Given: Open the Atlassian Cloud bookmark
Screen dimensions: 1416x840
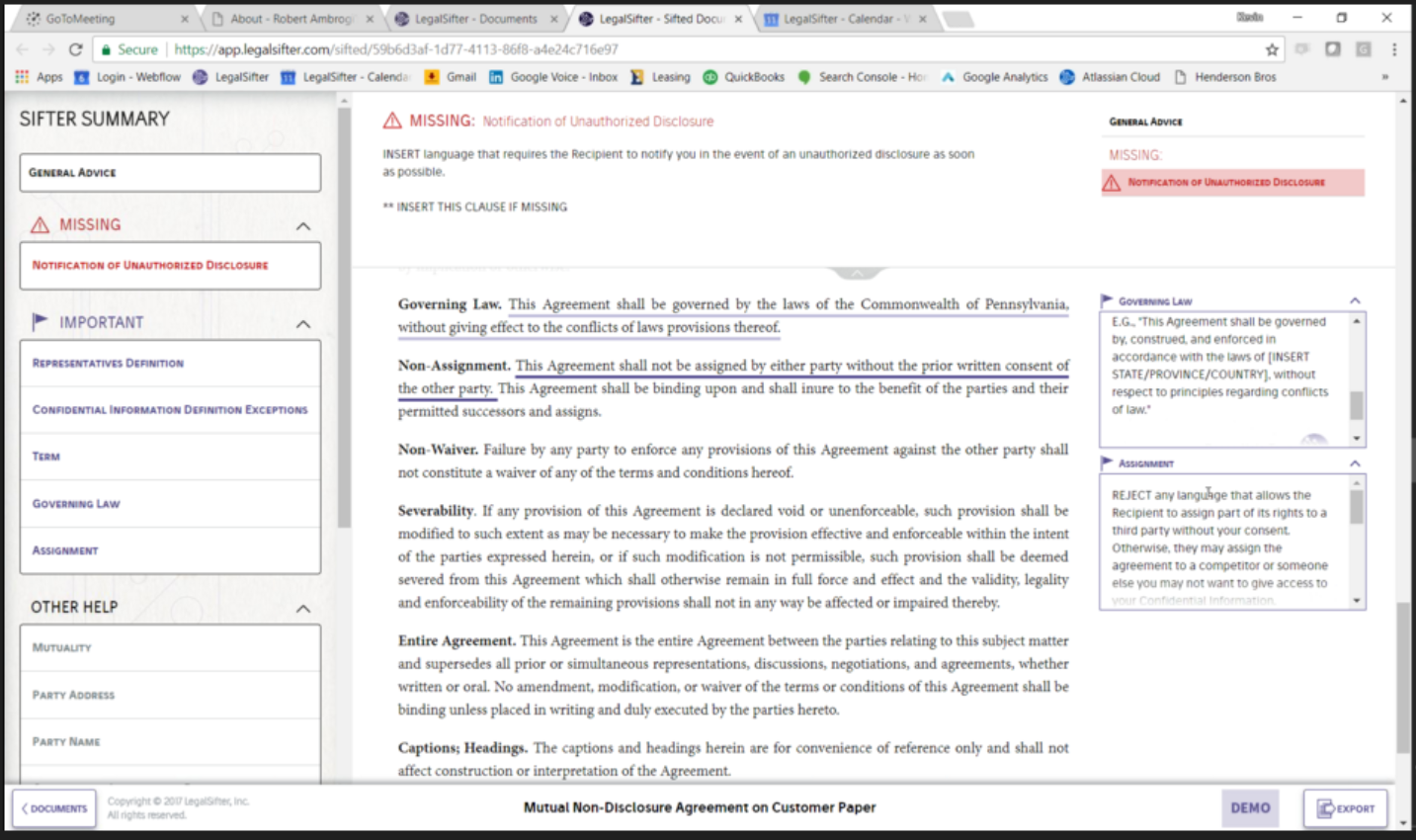Looking at the screenshot, I should 1110,77.
